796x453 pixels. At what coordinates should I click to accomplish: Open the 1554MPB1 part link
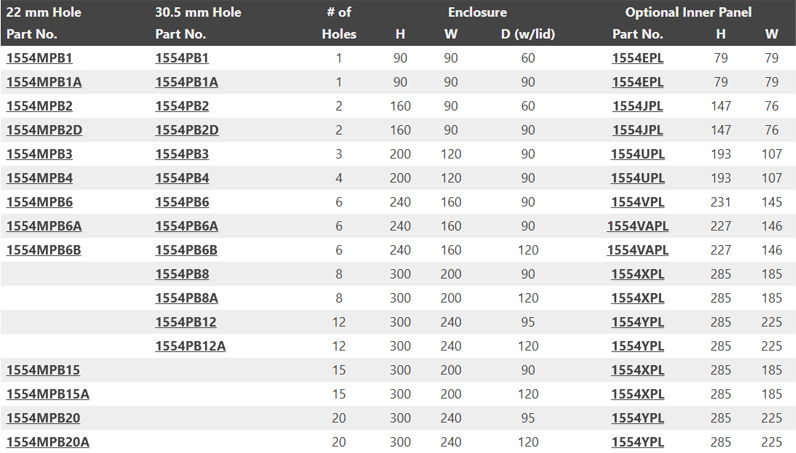click(x=39, y=58)
